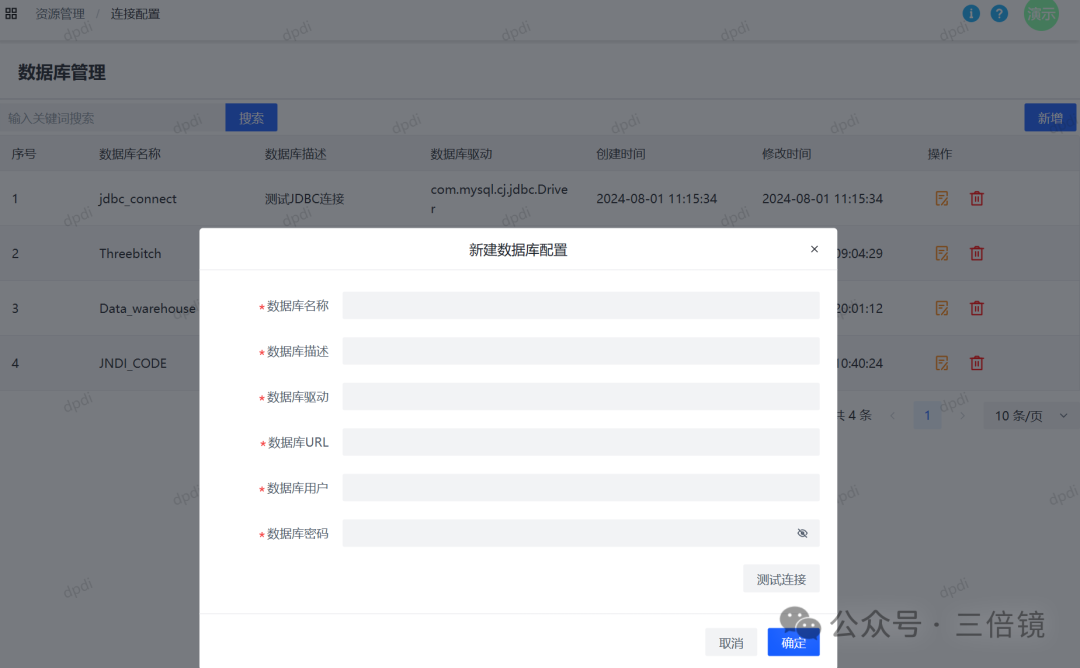1080x668 pixels.
Task: Open 资源管理 in the breadcrumb
Action: [60, 13]
